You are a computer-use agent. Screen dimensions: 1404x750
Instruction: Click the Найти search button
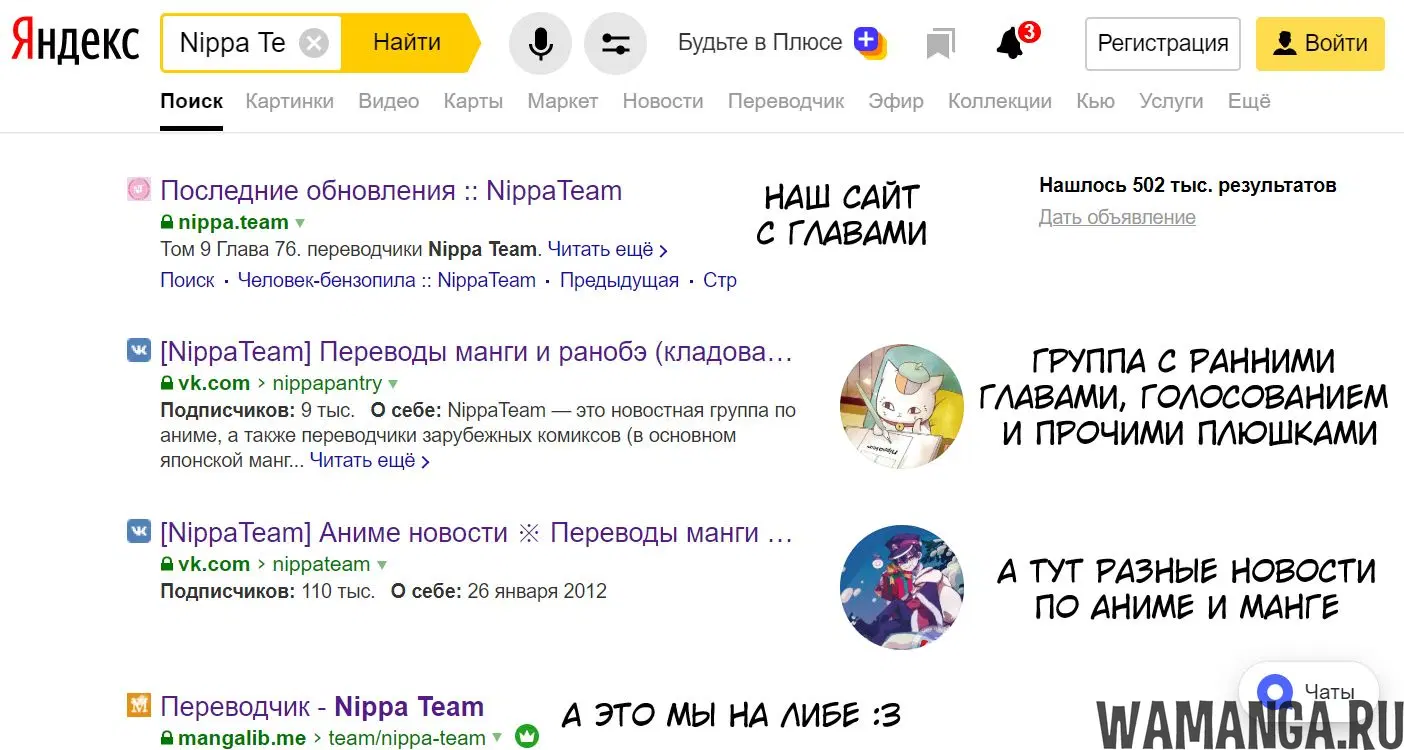[408, 43]
